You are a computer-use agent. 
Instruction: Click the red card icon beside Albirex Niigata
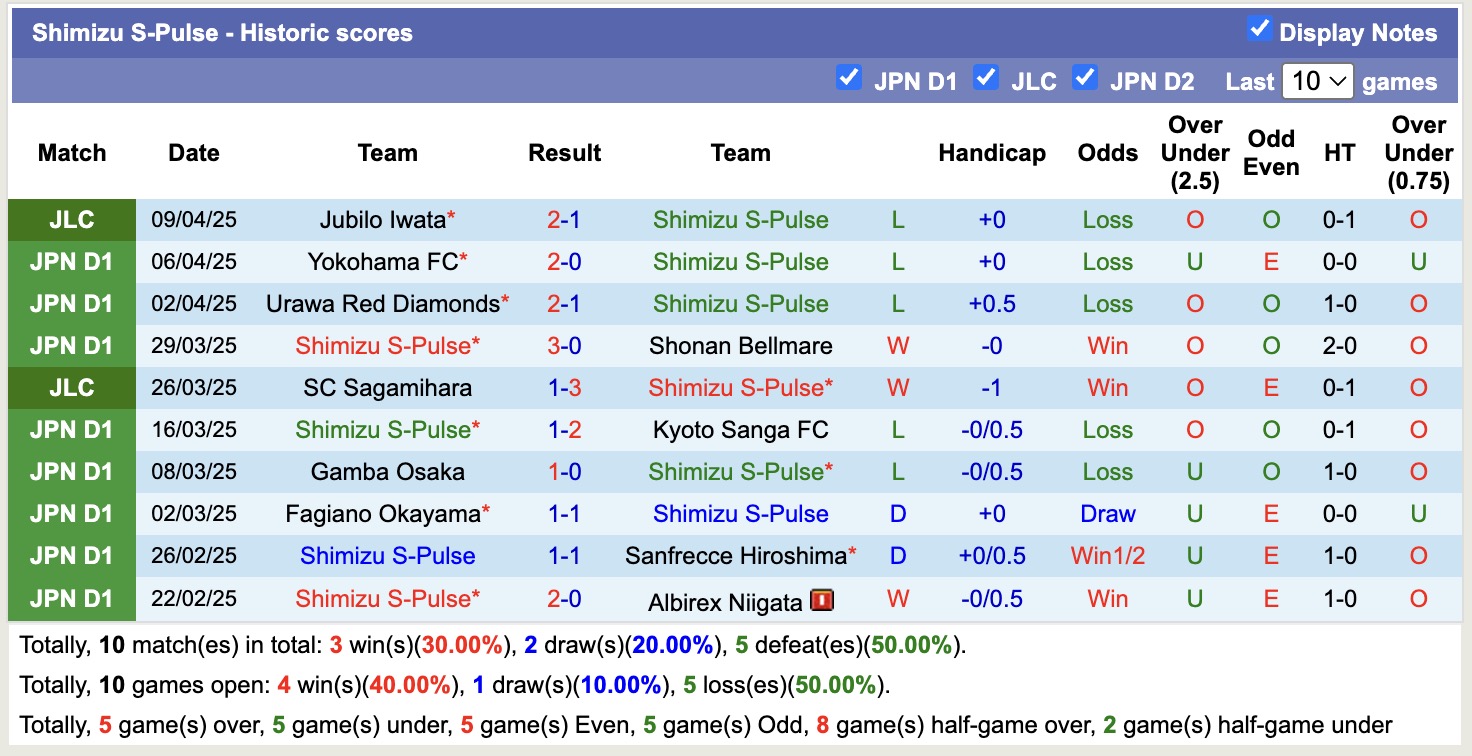coord(823,600)
